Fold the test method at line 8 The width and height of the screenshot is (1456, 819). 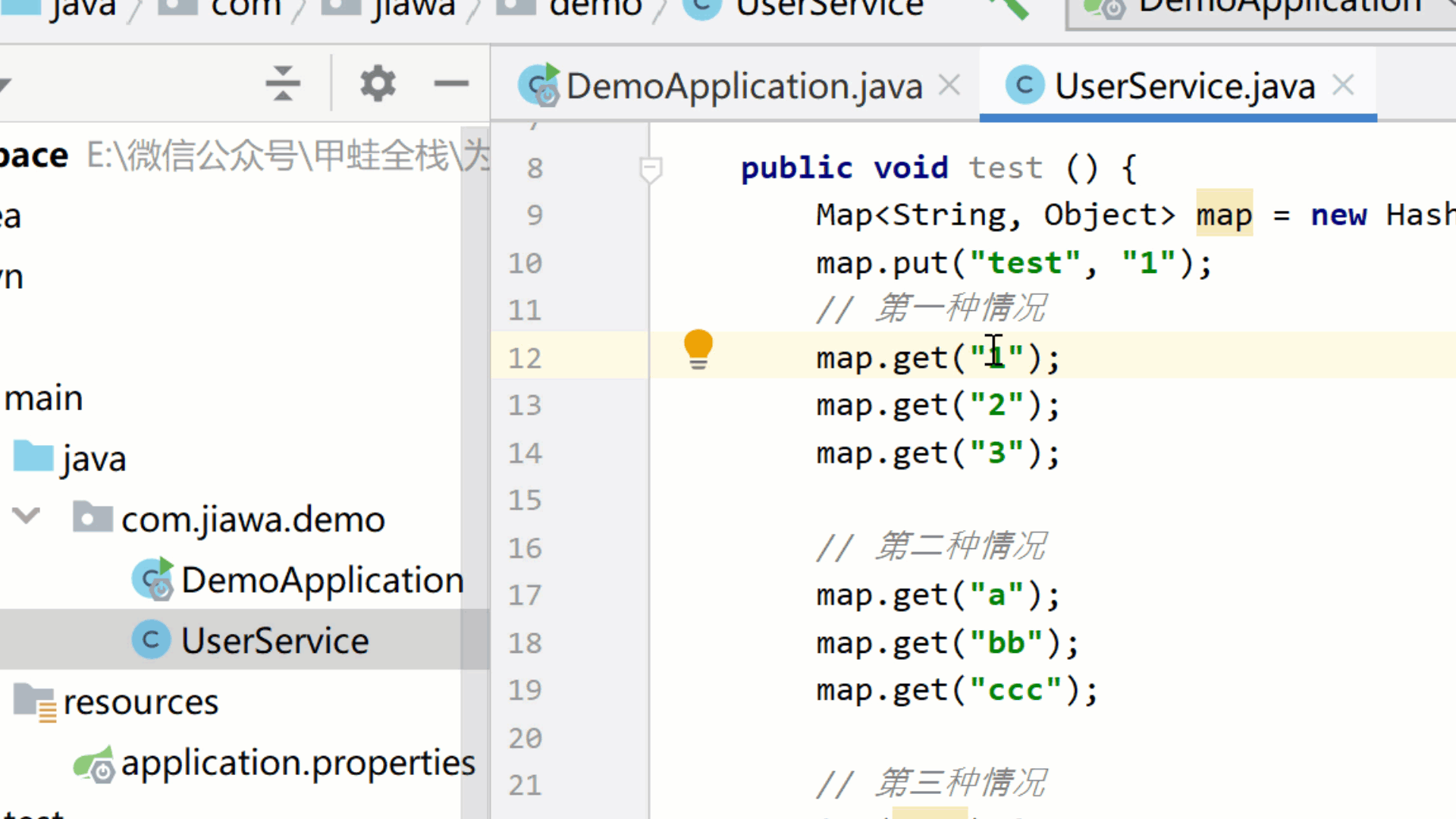650,168
